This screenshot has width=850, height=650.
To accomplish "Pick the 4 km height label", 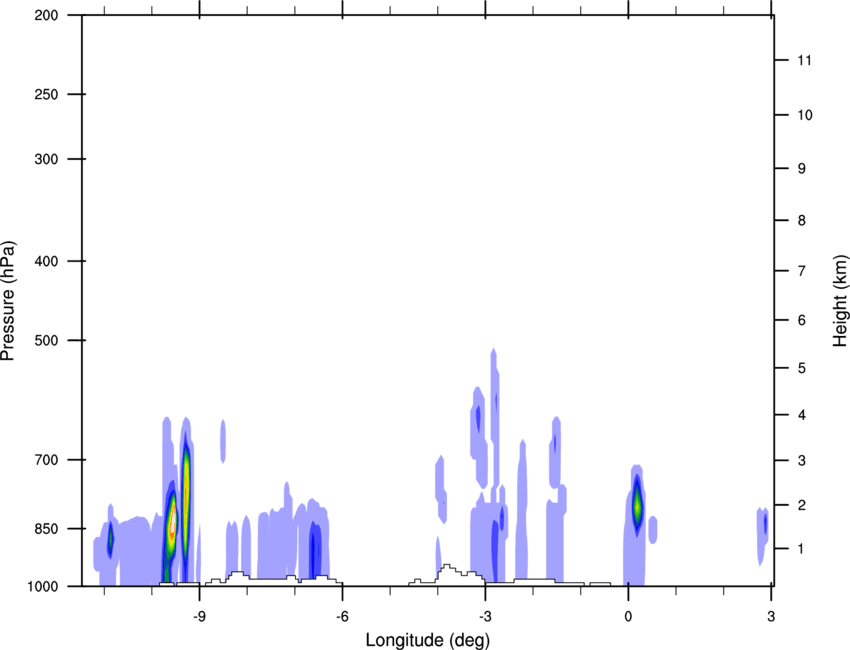I will click(802, 415).
